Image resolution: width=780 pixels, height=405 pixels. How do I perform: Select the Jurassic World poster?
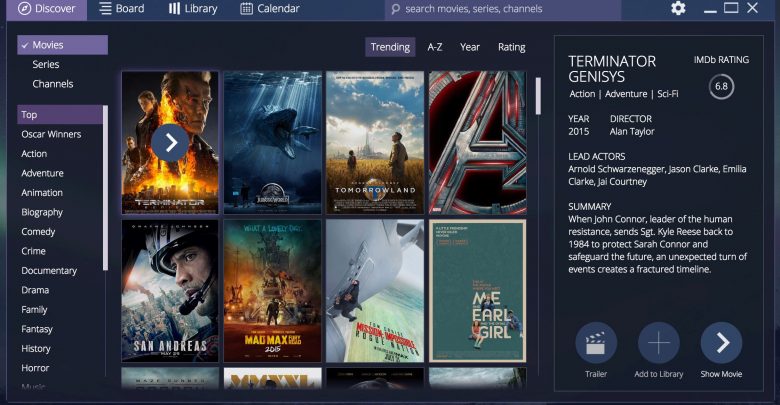click(x=273, y=143)
